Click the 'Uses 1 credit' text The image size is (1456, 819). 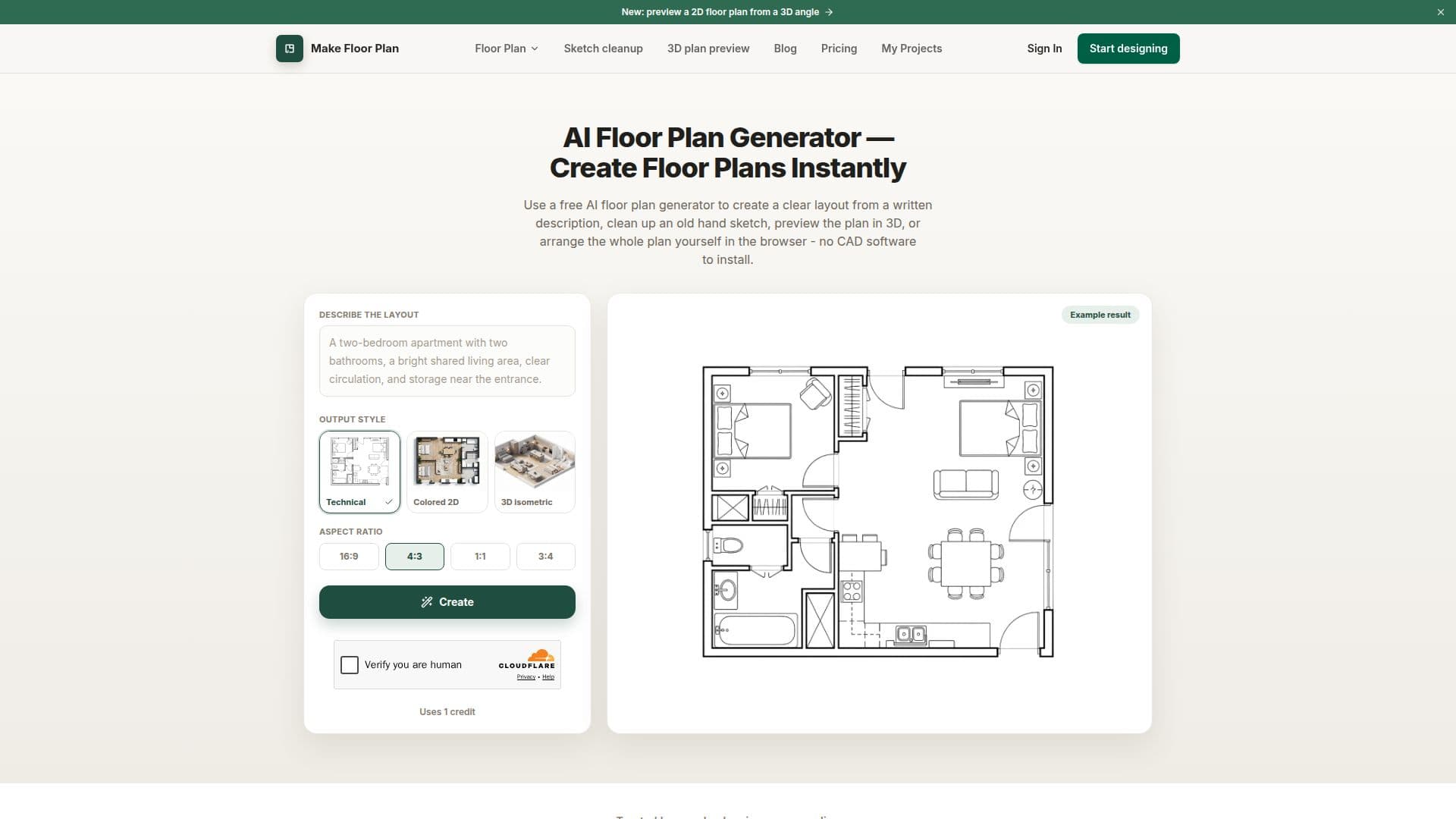(447, 712)
